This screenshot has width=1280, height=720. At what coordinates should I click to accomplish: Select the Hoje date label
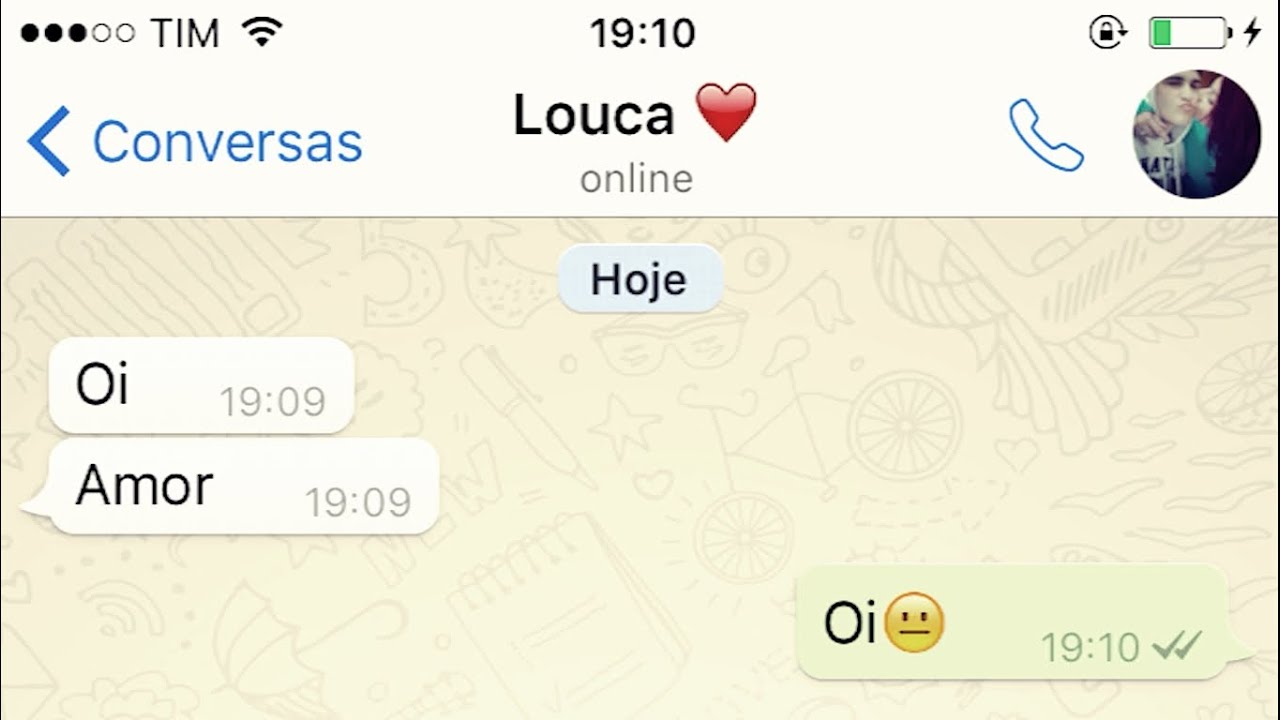pyautogui.click(x=639, y=279)
